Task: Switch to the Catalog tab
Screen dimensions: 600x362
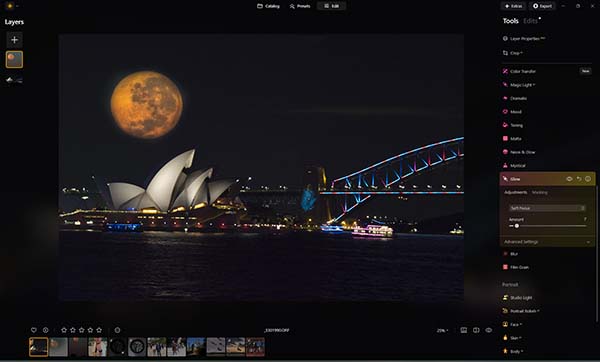Action: click(x=268, y=6)
